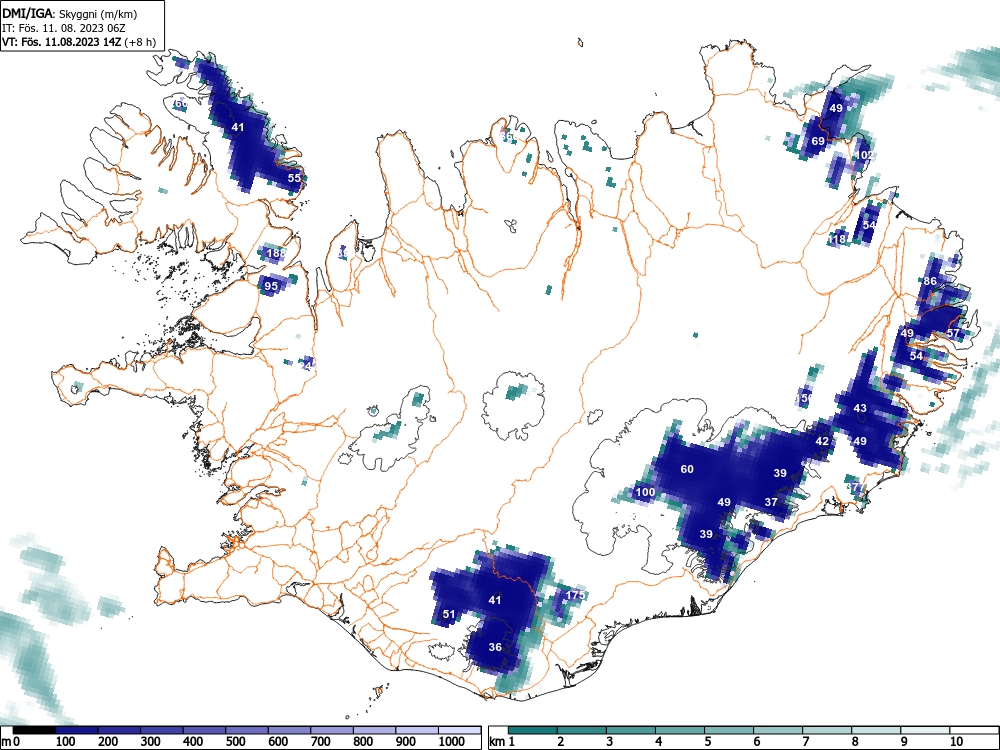Screen dimensions: 1000x750
Task: Click the visibility value 175 on the map
Action: click(x=575, y=595)
